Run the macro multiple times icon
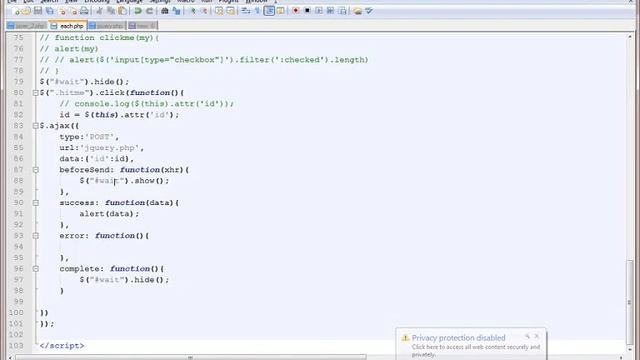 (x=330, y=11)
